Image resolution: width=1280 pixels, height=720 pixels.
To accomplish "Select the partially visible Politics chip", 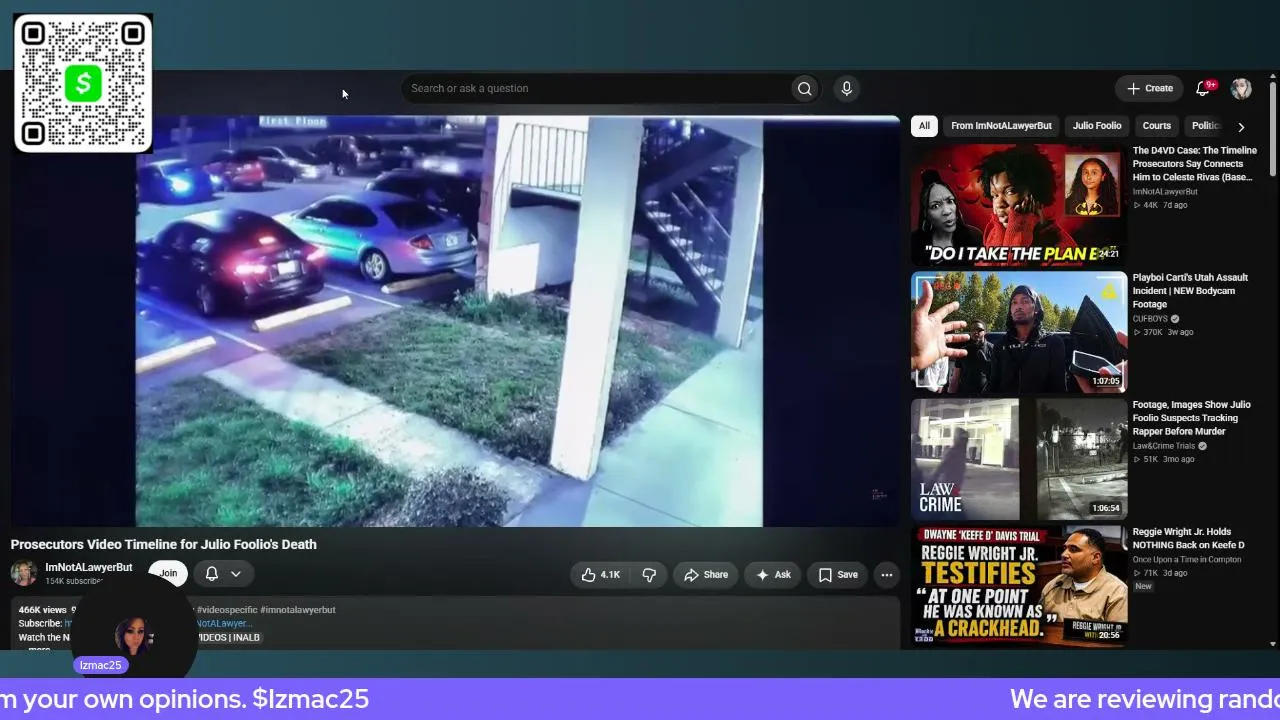I will click(1204, 126).
